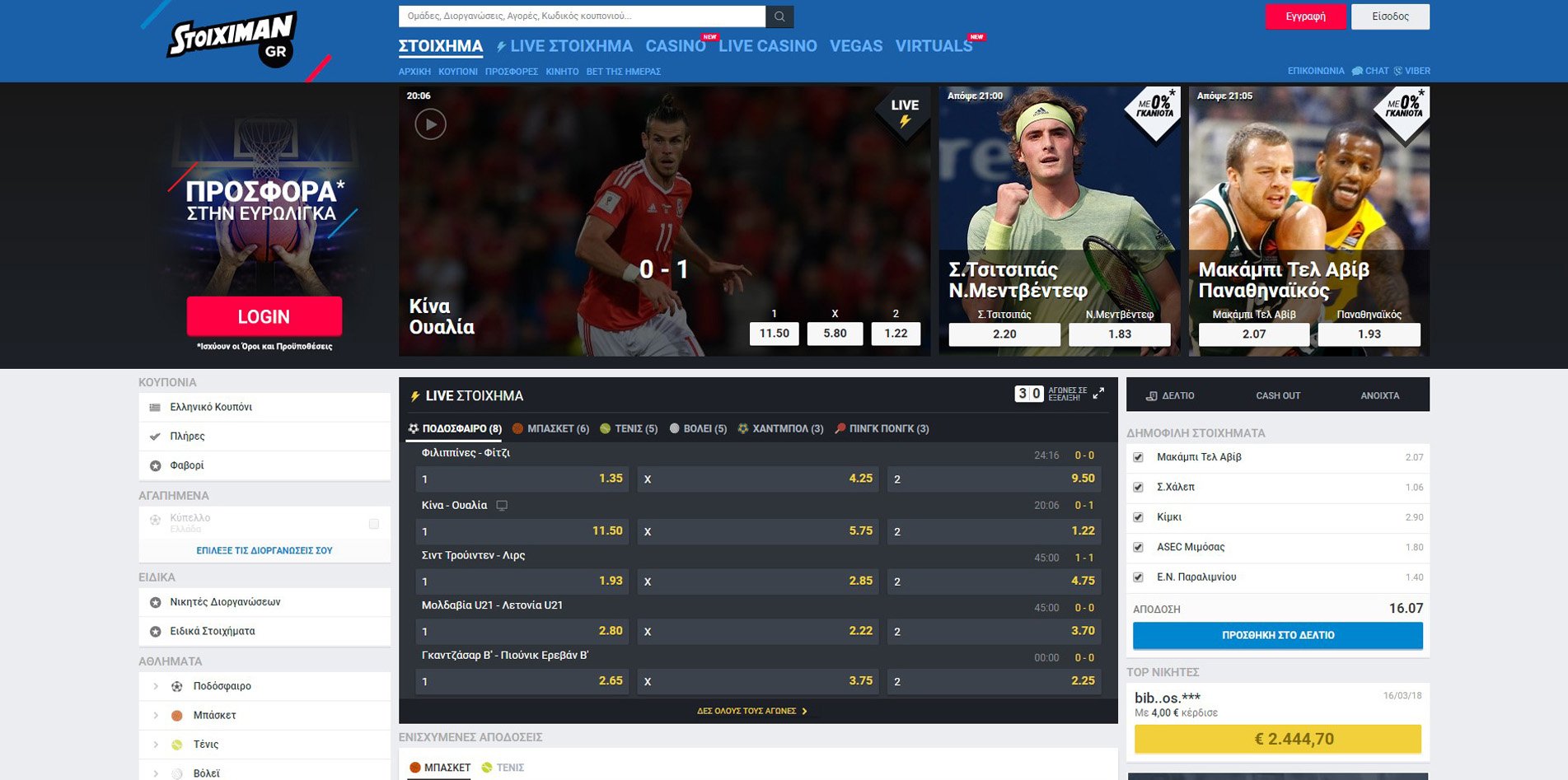
Task: Open the CASH OUT tab
Action: coord(1278,396)
